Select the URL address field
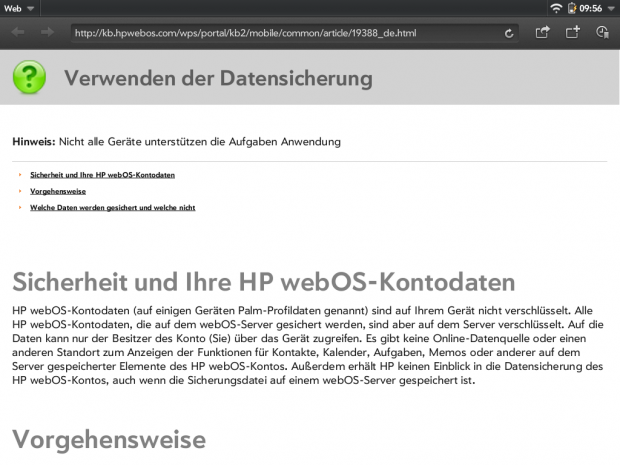The height and width of the screenshot is (465, 620). (294, 33)
